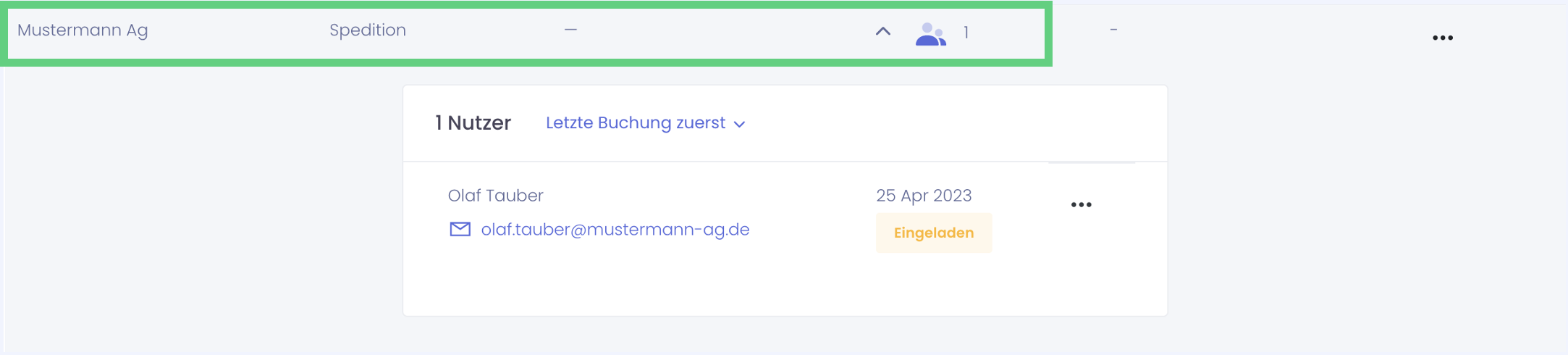Click the user count number beside users icon
1568x355 pixels.
point(966,33)
